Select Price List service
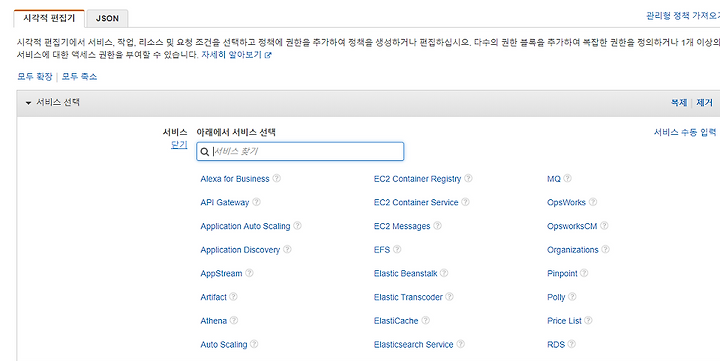 tap(564, 321)
